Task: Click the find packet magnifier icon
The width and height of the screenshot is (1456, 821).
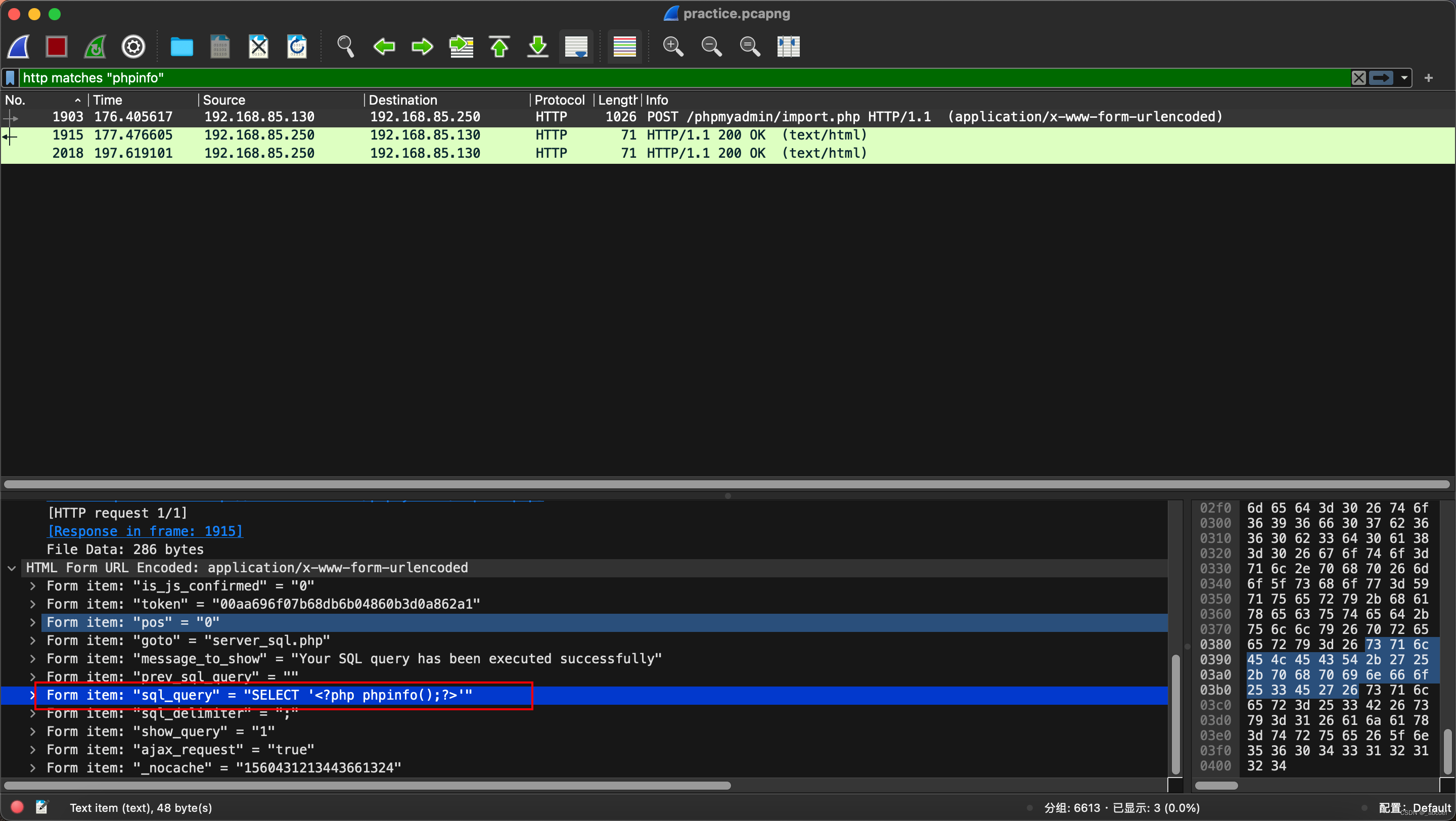Action: pyautogui.click(x=345, y=47)
